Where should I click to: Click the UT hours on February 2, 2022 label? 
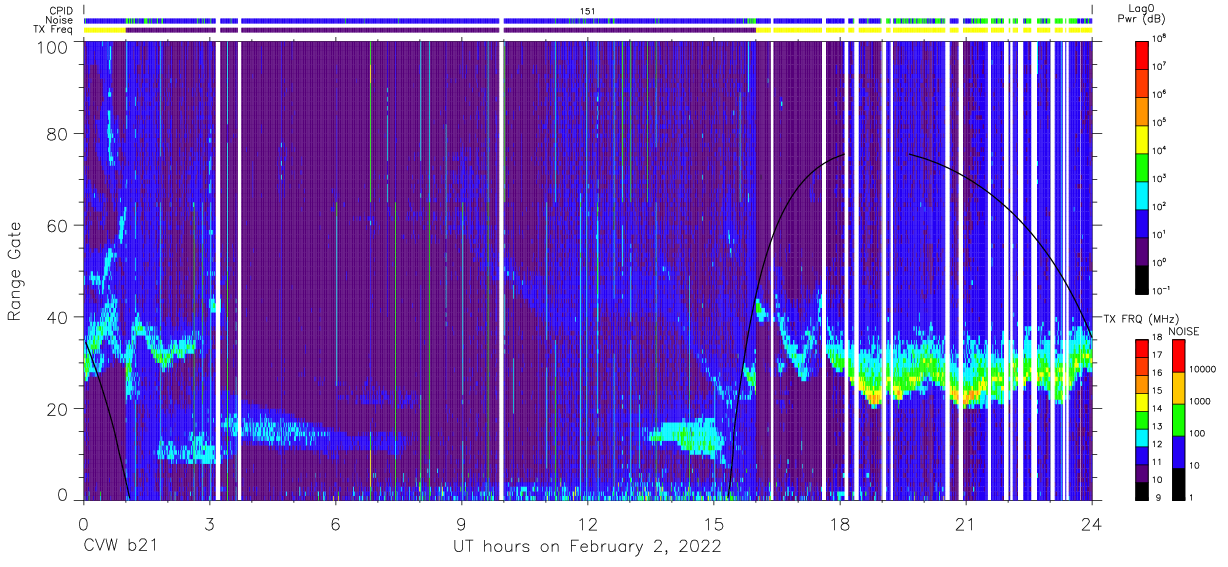pos(587,546)
